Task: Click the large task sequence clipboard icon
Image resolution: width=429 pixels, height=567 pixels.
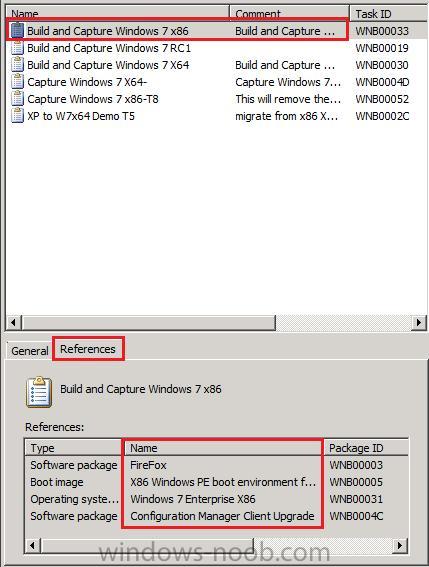Action: [x=38, y=392]
